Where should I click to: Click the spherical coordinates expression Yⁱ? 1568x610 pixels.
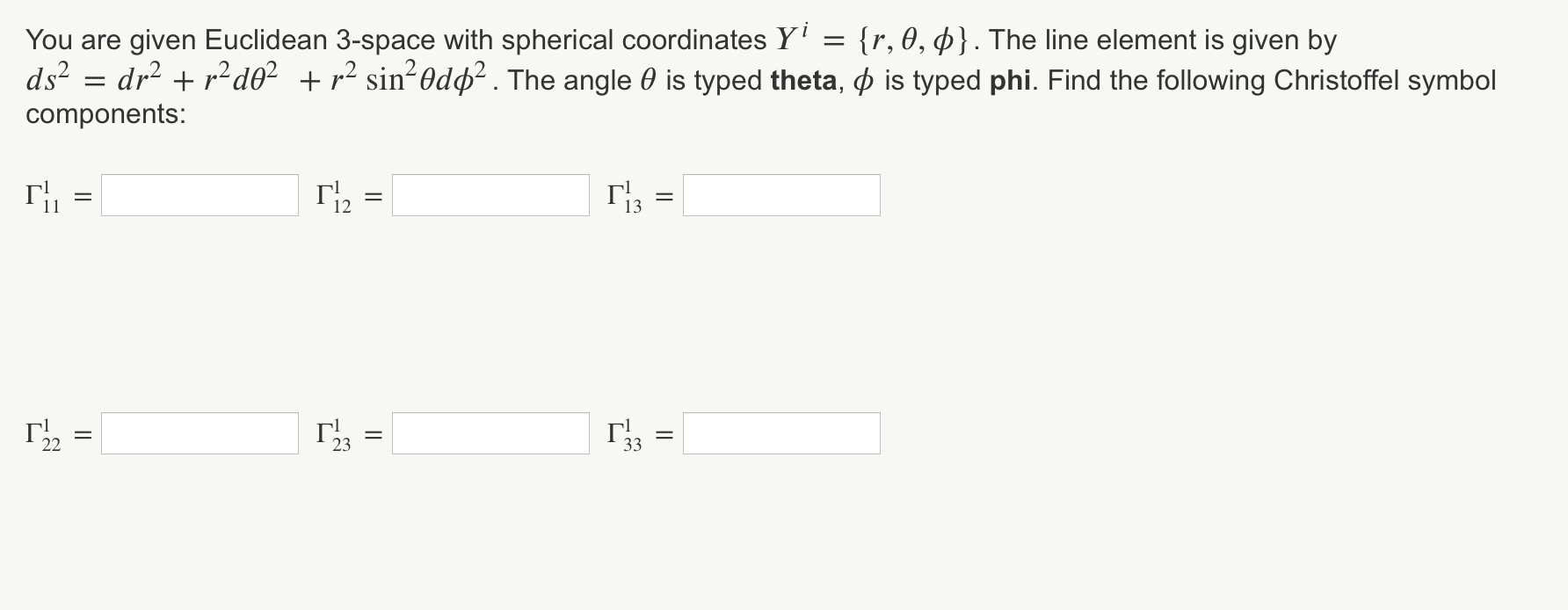pos(789,38)
